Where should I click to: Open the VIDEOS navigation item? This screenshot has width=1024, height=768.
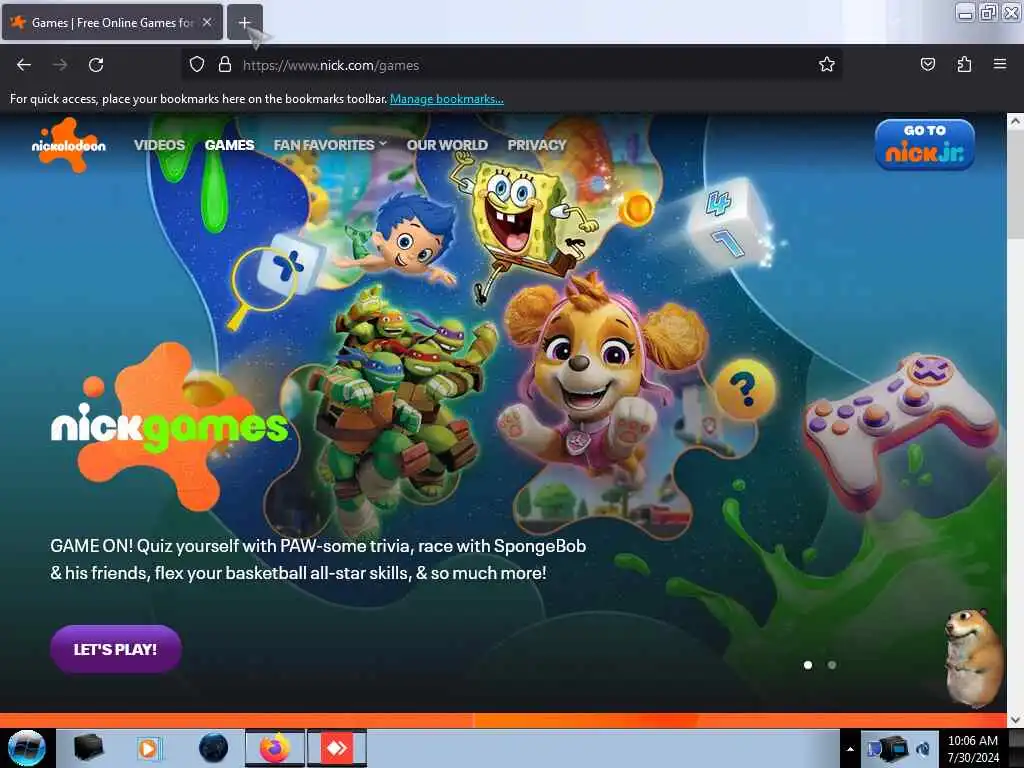[x=159, y=145]
